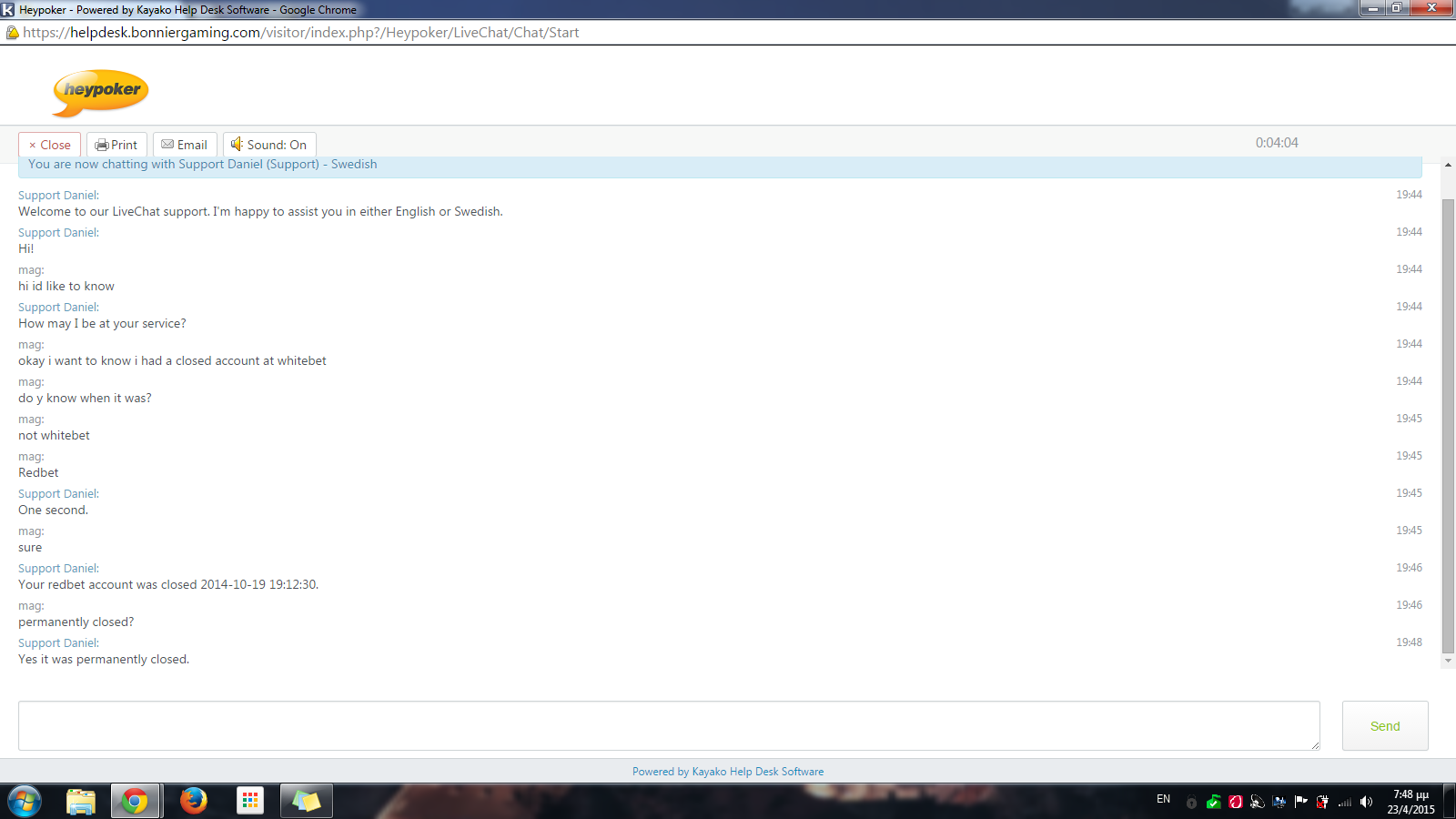Click the printer icon on Print
1456x819 pixels.
click(x=102, y=145)
